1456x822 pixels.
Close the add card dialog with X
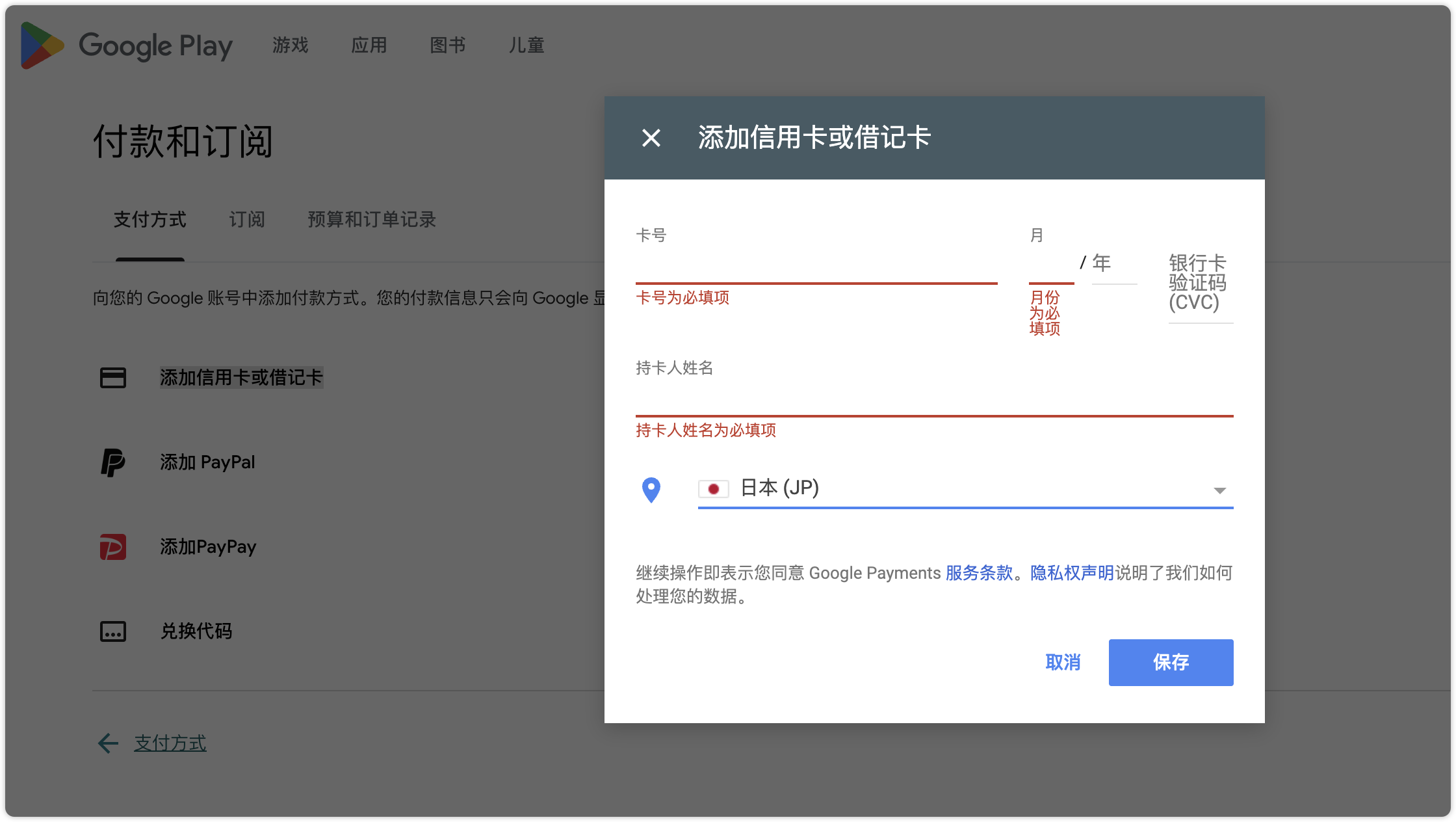[x=651, y=138]
